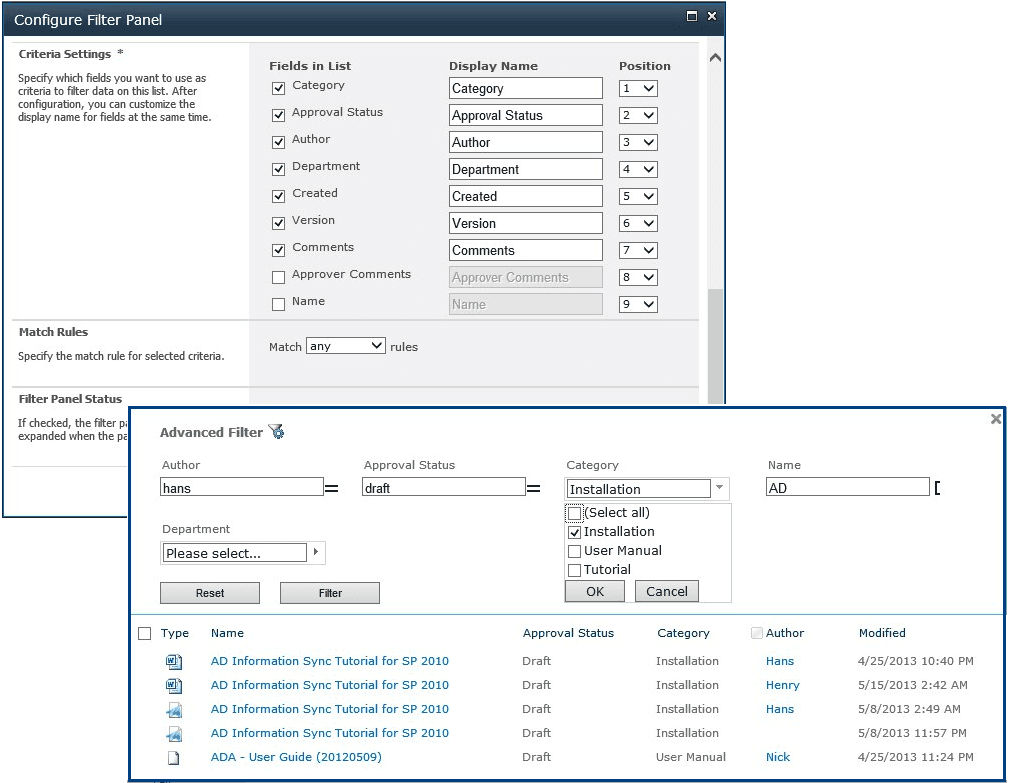Open position dropdown for Name
Image resolution: width=1010 pixels, height=783 pixels.
pyautogui.click(x=638, y=305)
